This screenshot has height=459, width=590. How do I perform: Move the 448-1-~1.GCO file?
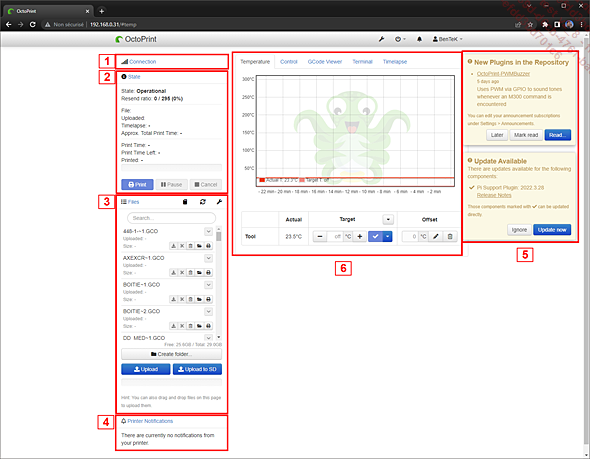coord(182,246)
